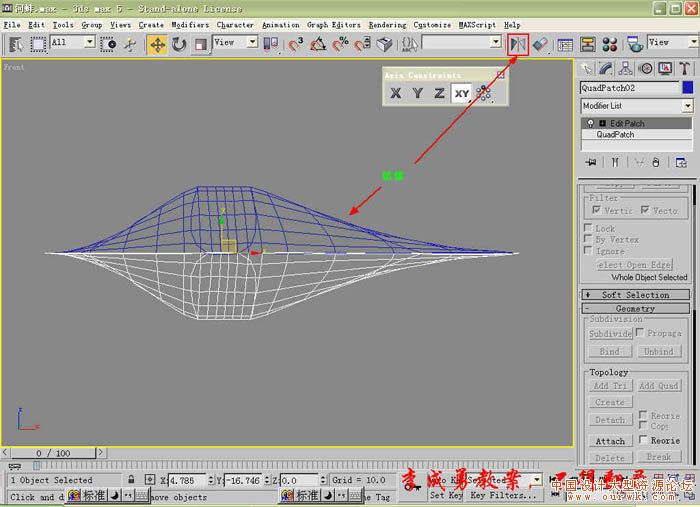The image size is (700, 507).
Task: Open the File menu
Action: coord(12,25)
